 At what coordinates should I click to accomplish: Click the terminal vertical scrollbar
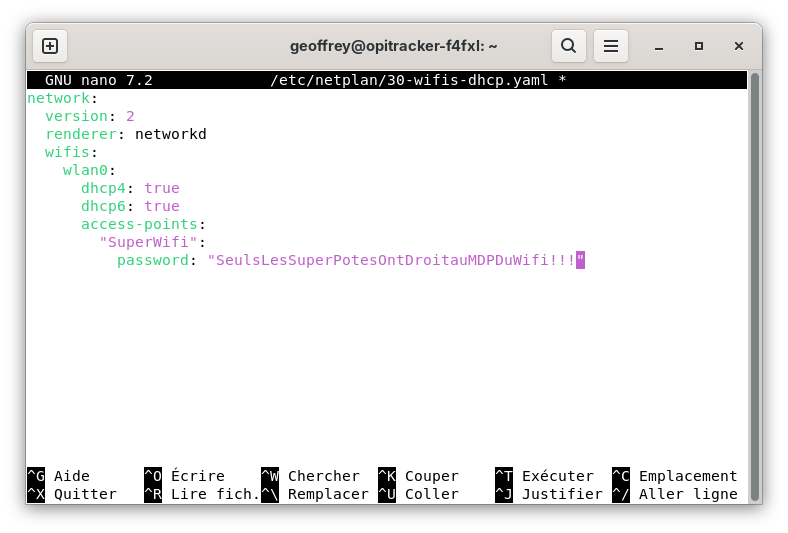pyautogui.click(x=754, y=286)
